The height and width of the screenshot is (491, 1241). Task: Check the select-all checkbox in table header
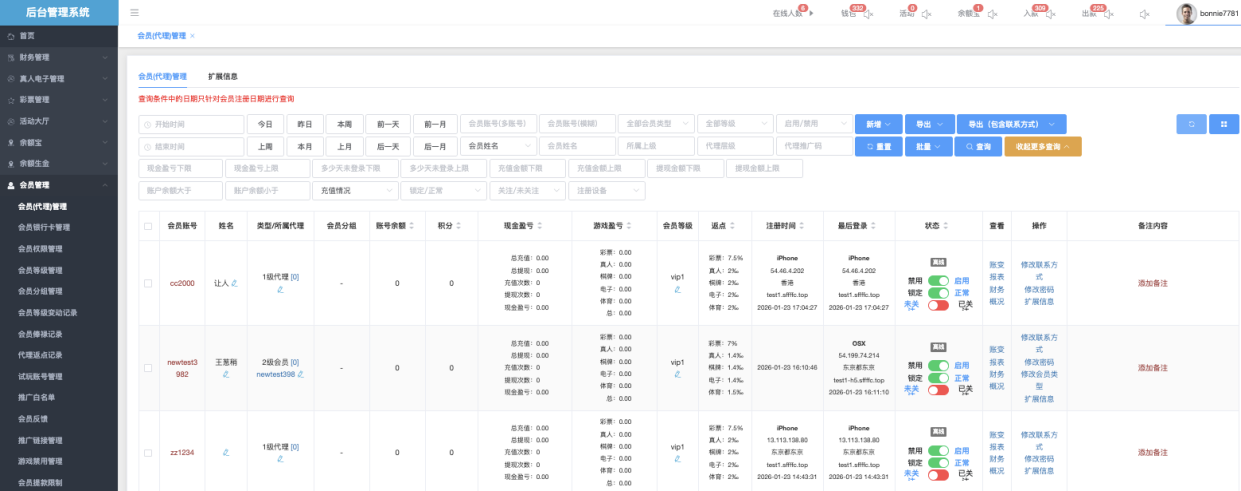point(148,226)
